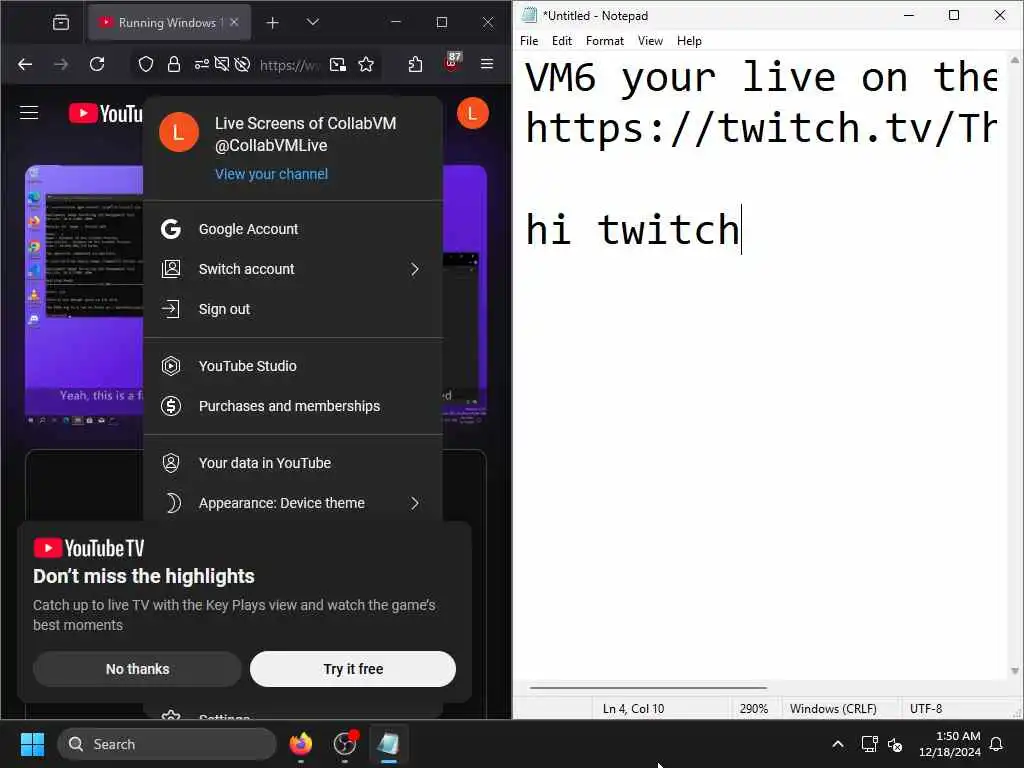Sign out of the YouTube account
The image size is (1024, 768).
coord(293,309)
